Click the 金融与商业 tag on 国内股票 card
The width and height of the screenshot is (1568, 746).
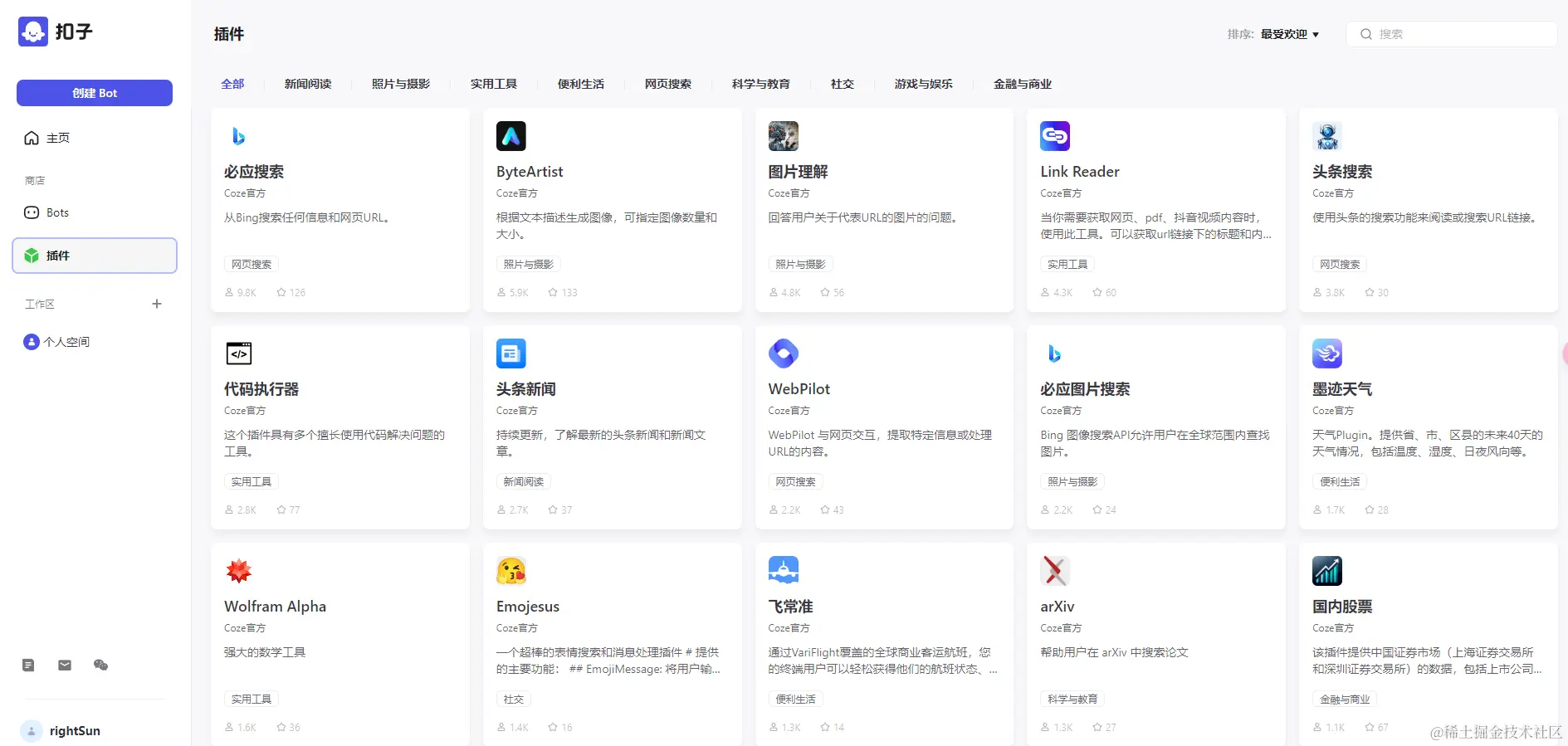(x=1345, y=700)
